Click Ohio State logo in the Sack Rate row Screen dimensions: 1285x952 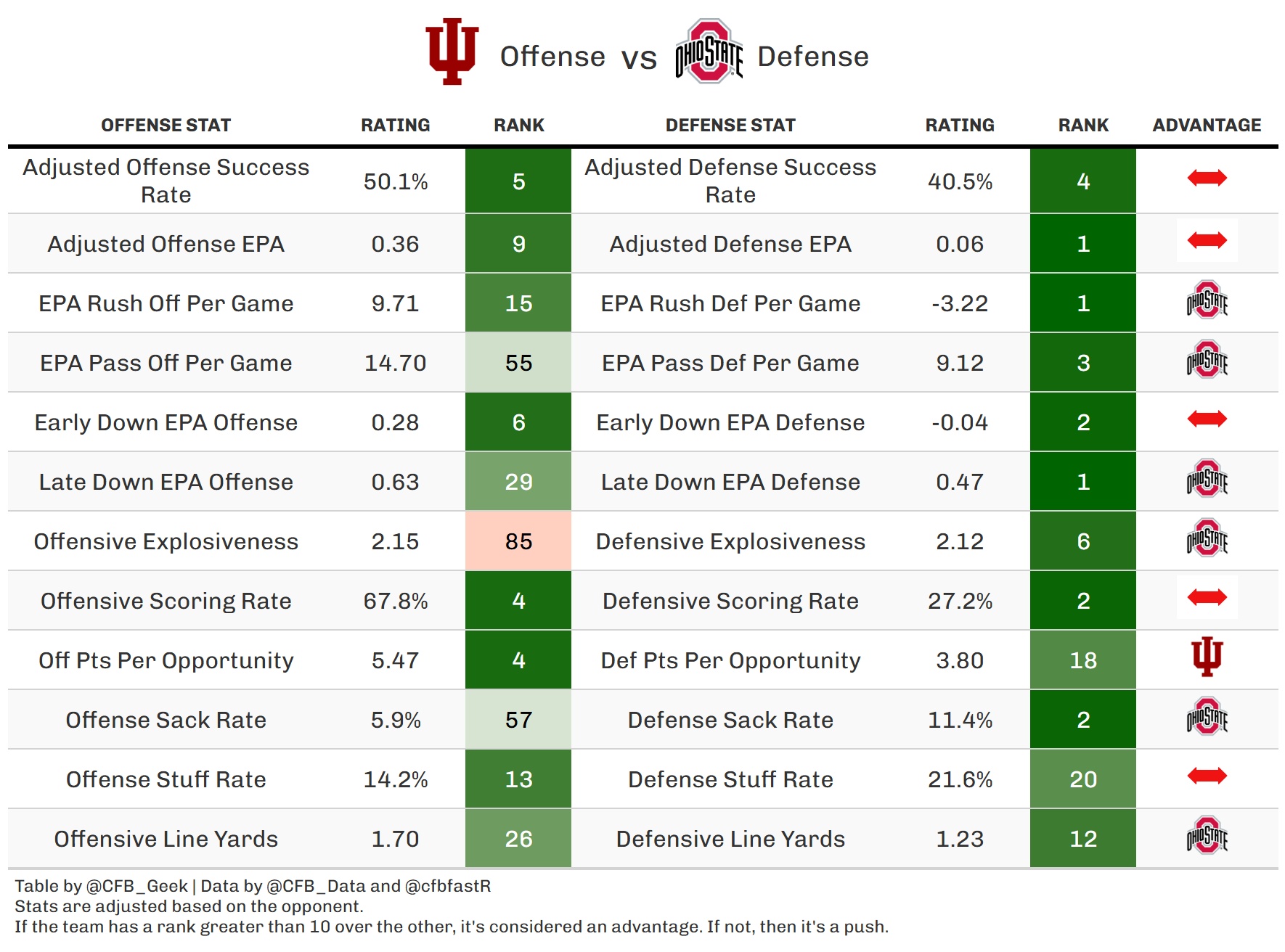pyautogui.click(x=1207, y=717)
